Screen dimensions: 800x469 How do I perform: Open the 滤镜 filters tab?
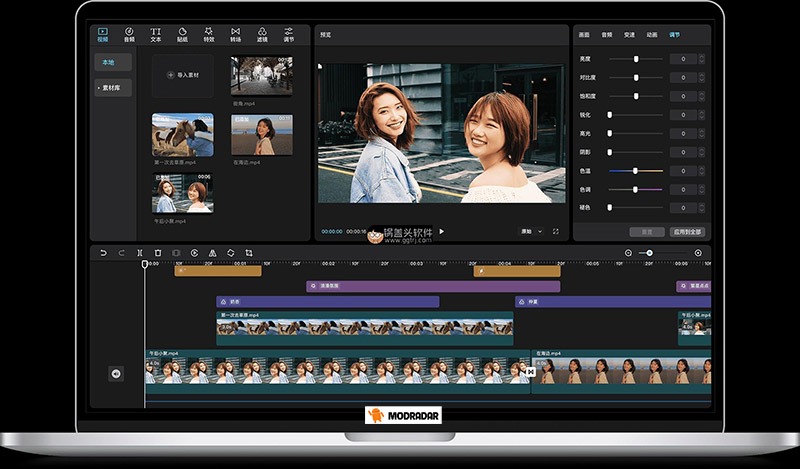(262, 35)
